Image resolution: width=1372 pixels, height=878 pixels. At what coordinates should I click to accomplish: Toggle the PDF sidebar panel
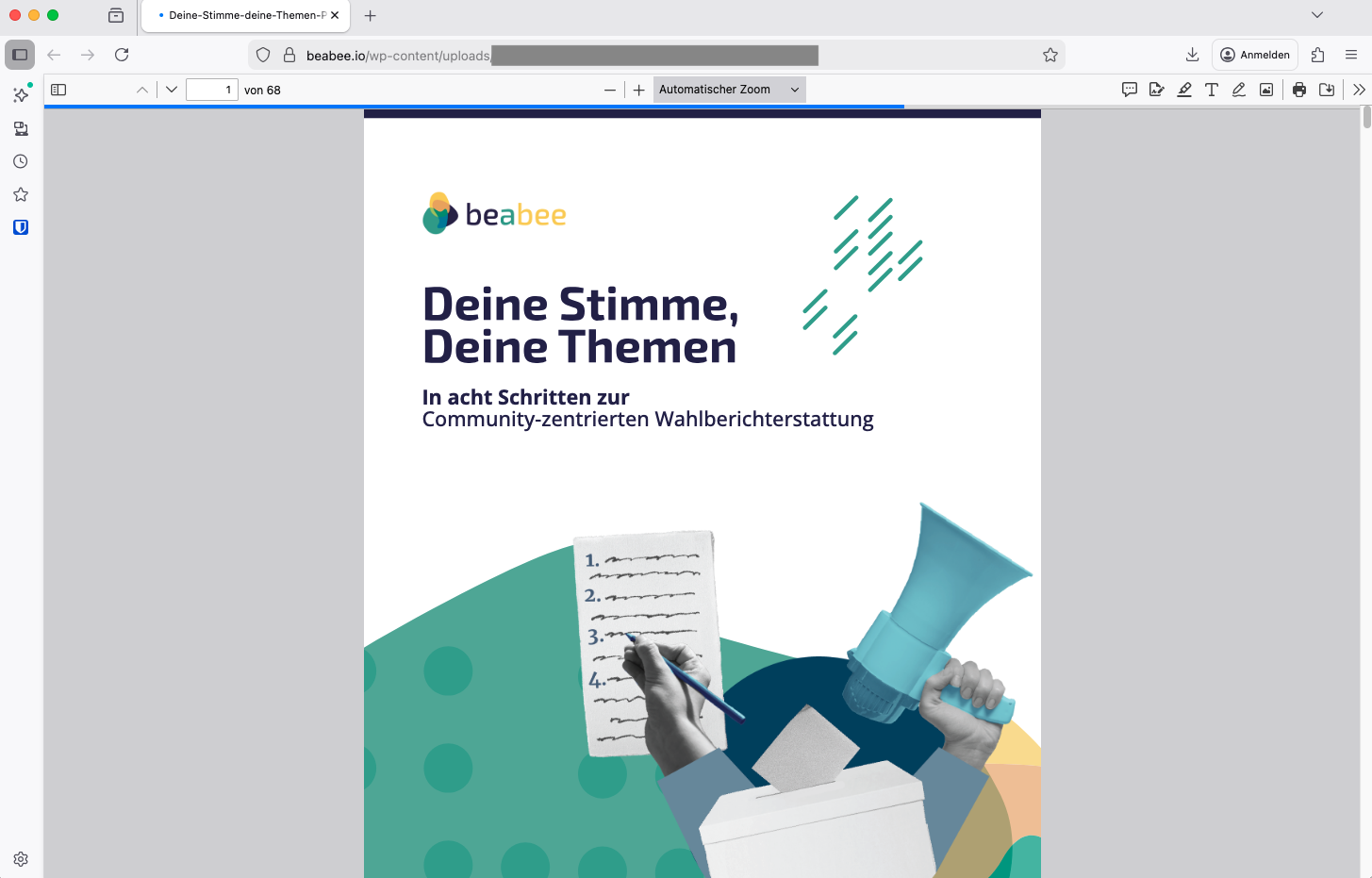pos(58,90)
